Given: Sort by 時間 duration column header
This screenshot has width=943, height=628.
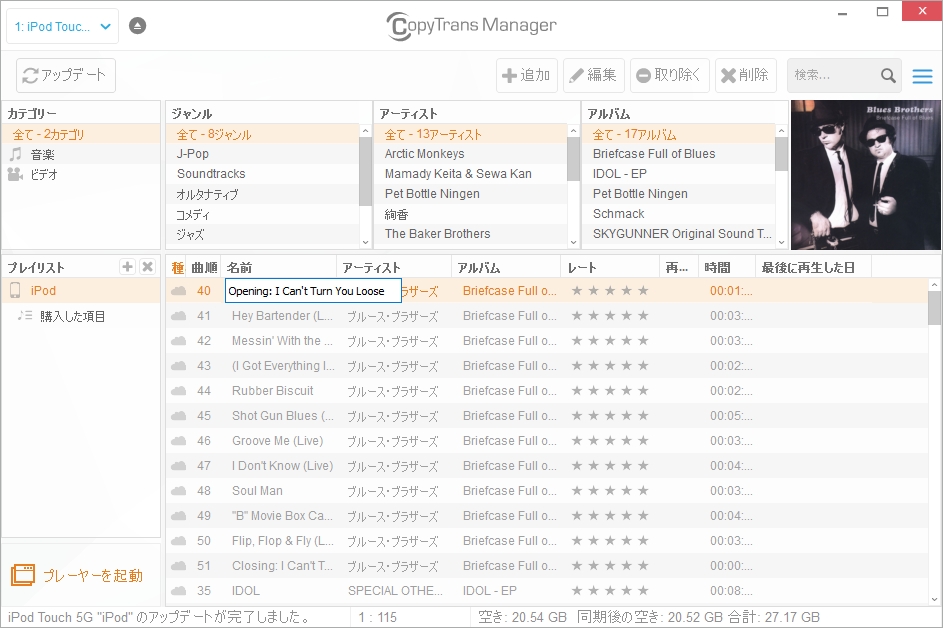Looking at the screenshot, I should pyautogui.click(x=726, y=268).
